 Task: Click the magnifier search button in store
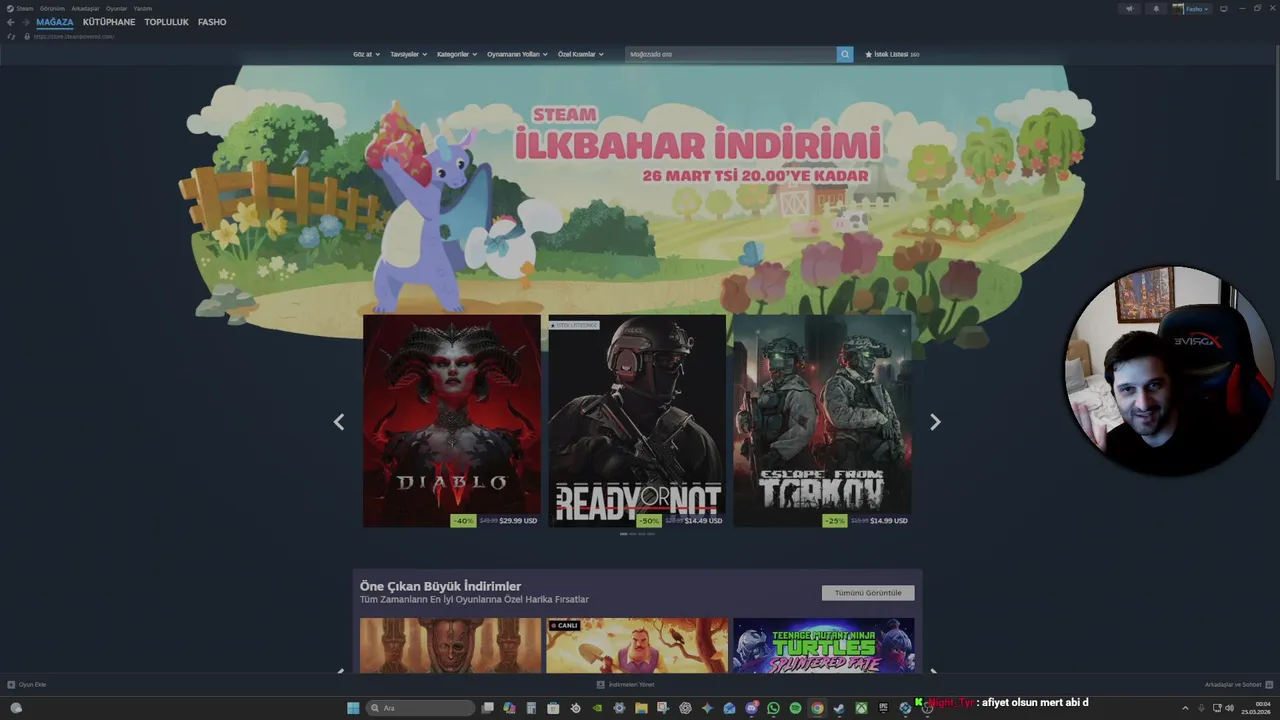click(845, 54)
